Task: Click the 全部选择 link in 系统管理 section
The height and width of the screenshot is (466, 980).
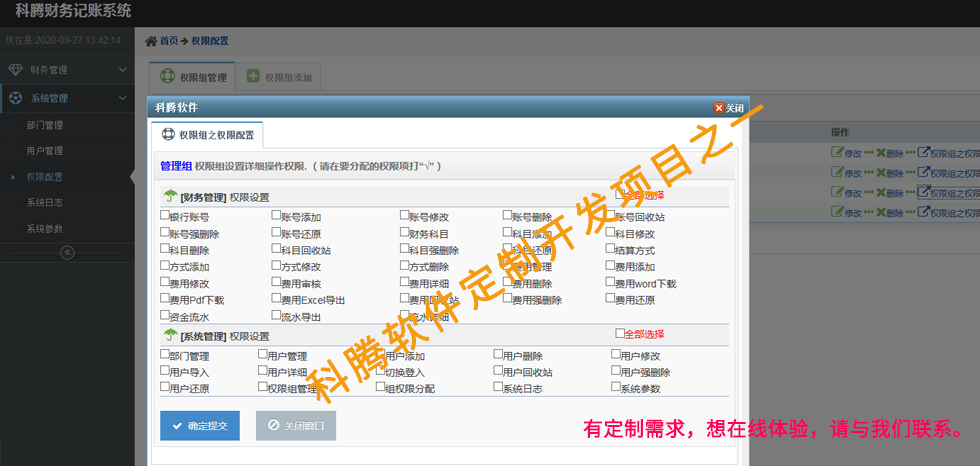Action: click(644, 334)
